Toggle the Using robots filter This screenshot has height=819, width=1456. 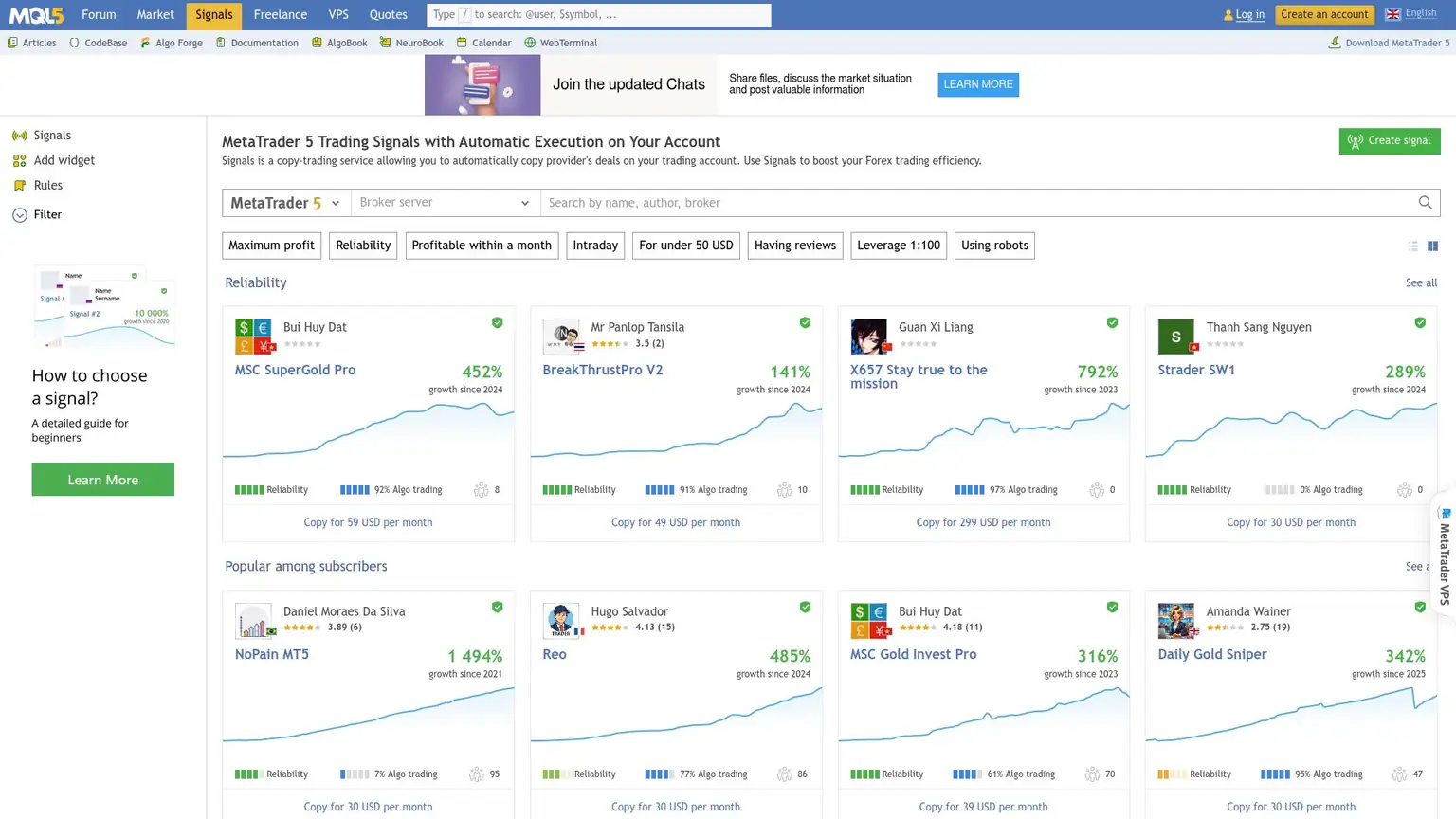(994, 246)
